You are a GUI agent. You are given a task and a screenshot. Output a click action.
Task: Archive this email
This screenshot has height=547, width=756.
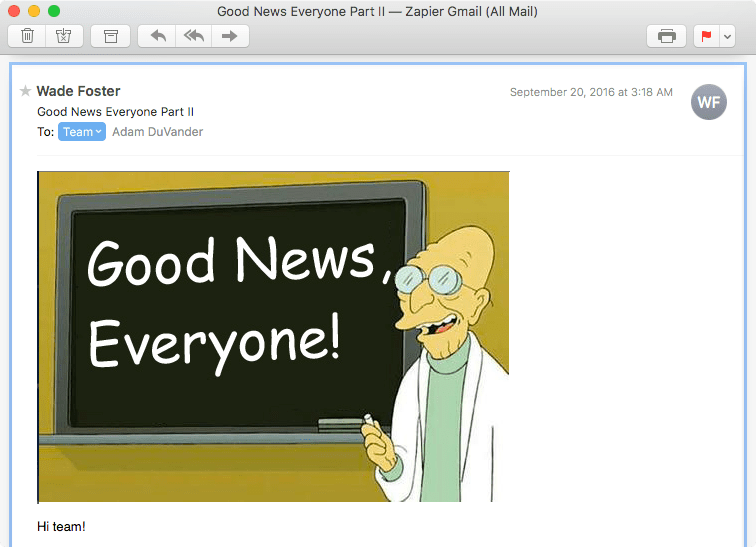pos(111,36)
